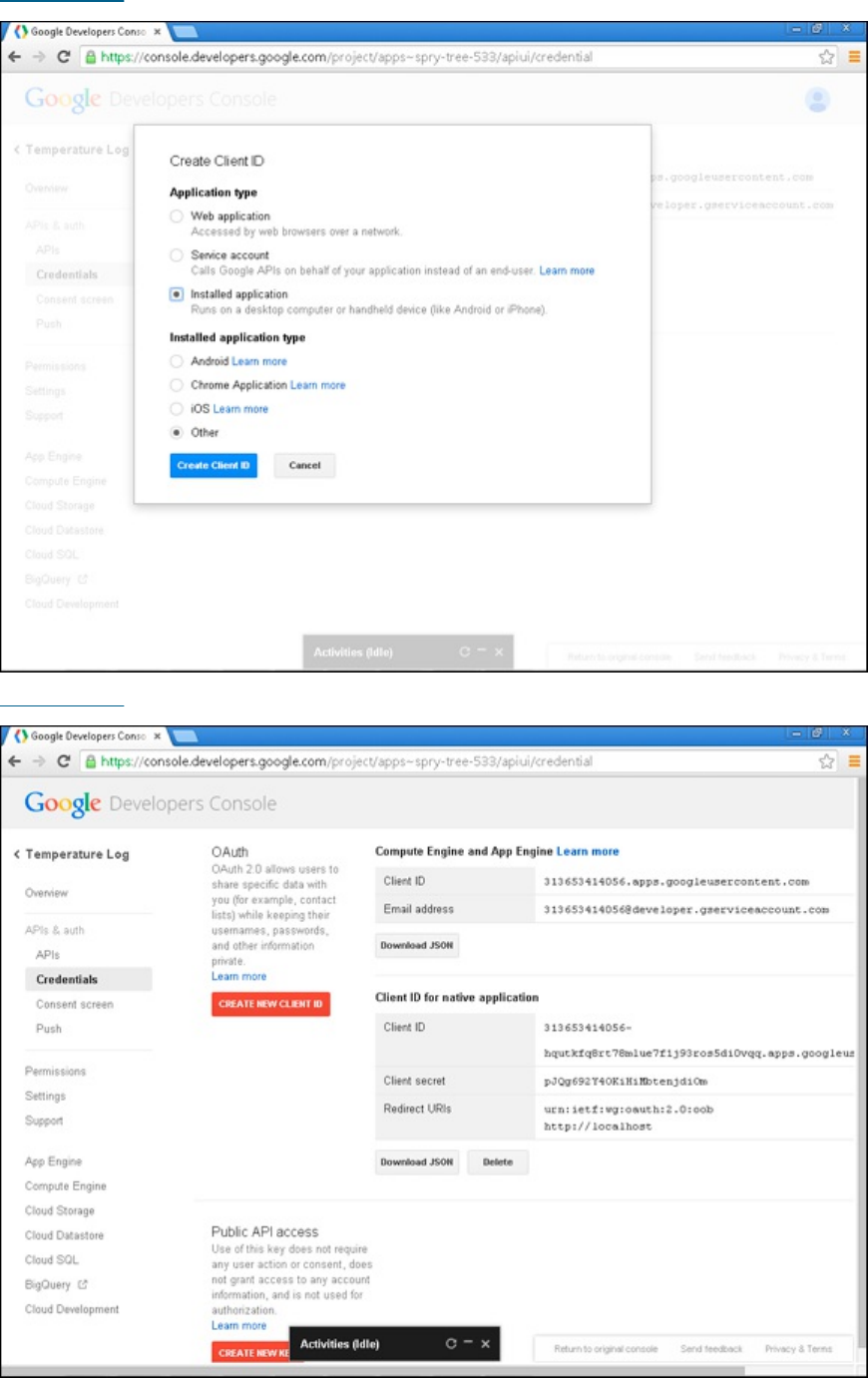
Task: Open Learn more beside Compute Engine and App Engine
Action: tap(588, 851)
